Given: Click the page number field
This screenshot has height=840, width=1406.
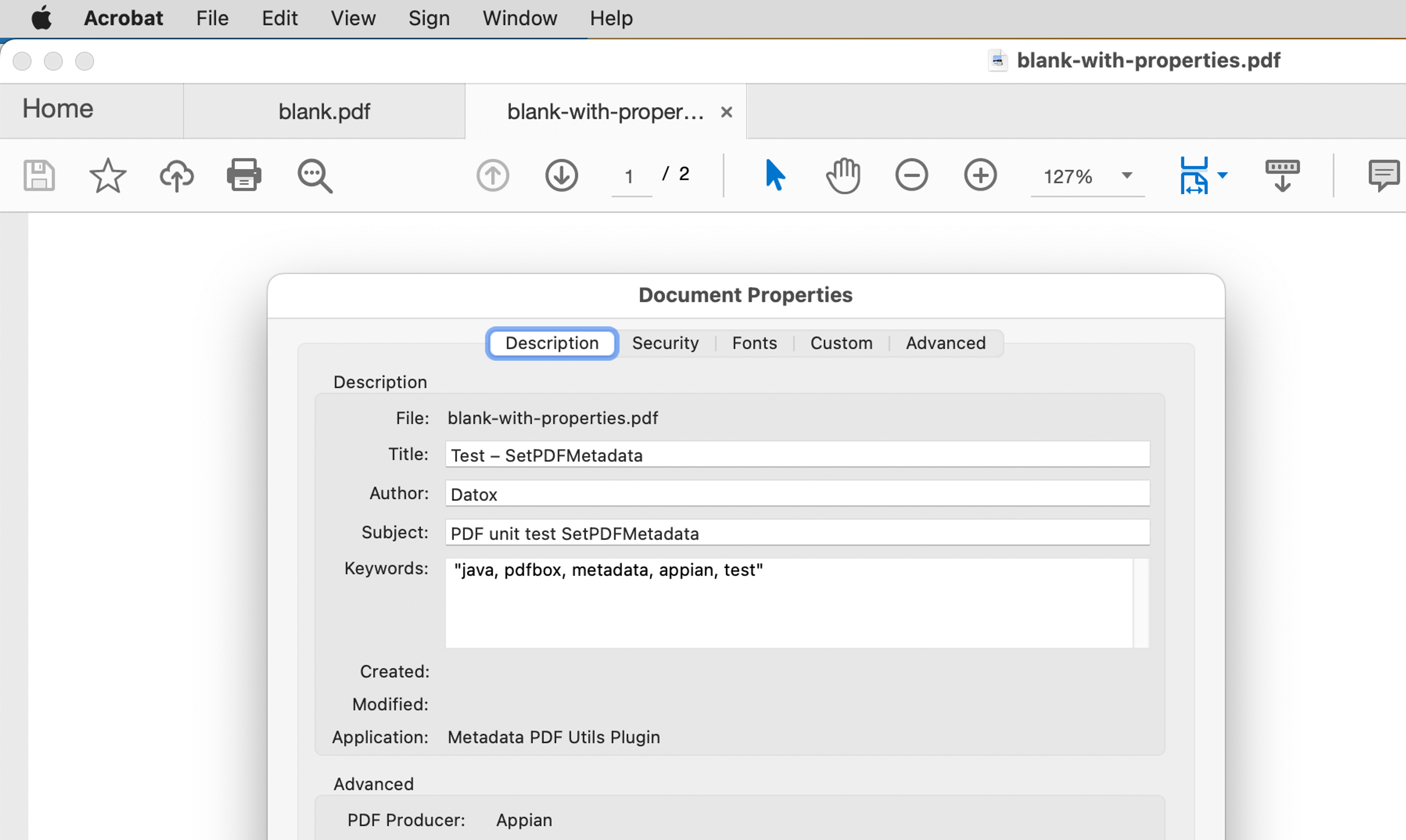Looking at the screenshot, I should click(x=631, y=176).
